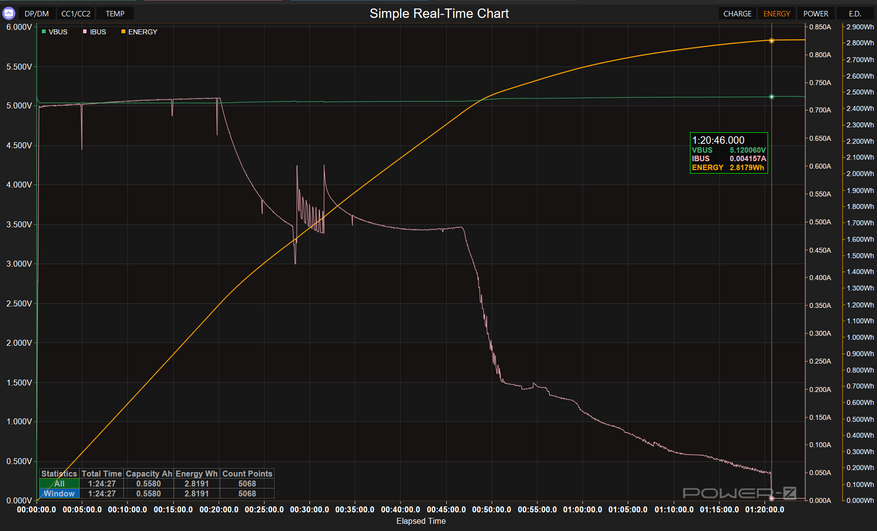
Task: Switch to the CC1/CC2 tab
Action: (x=76, y=13)
